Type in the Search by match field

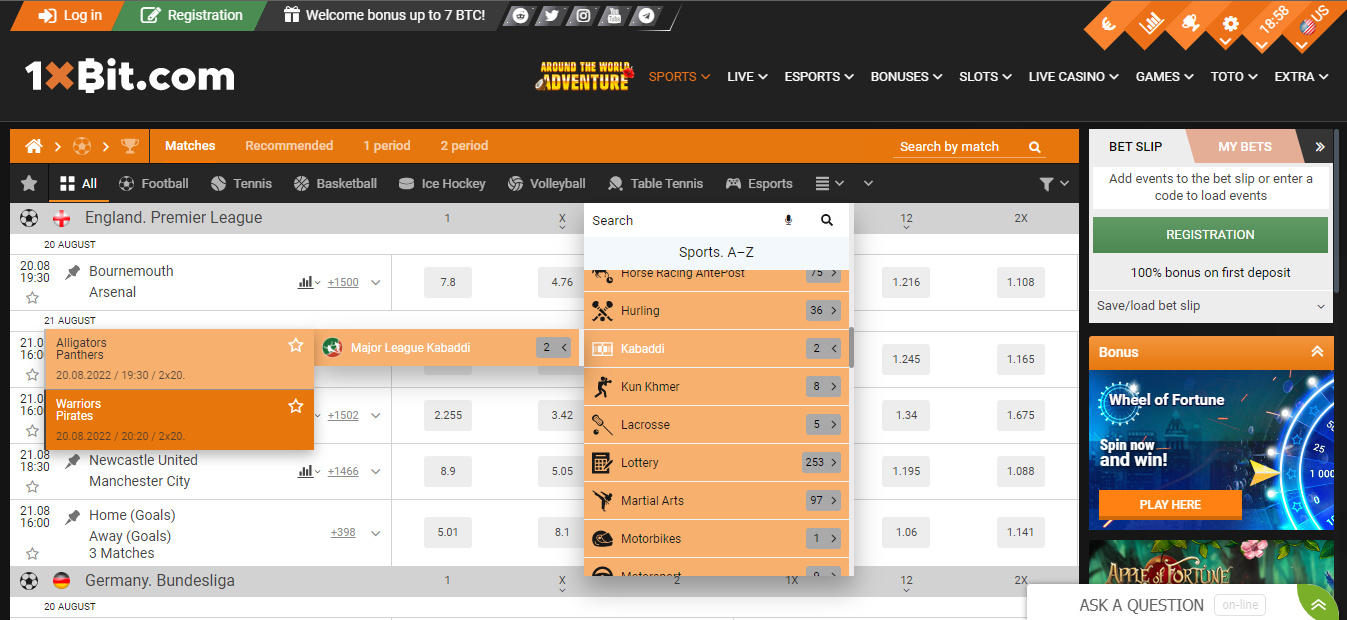pyautogui.click(x=950, y=146)
